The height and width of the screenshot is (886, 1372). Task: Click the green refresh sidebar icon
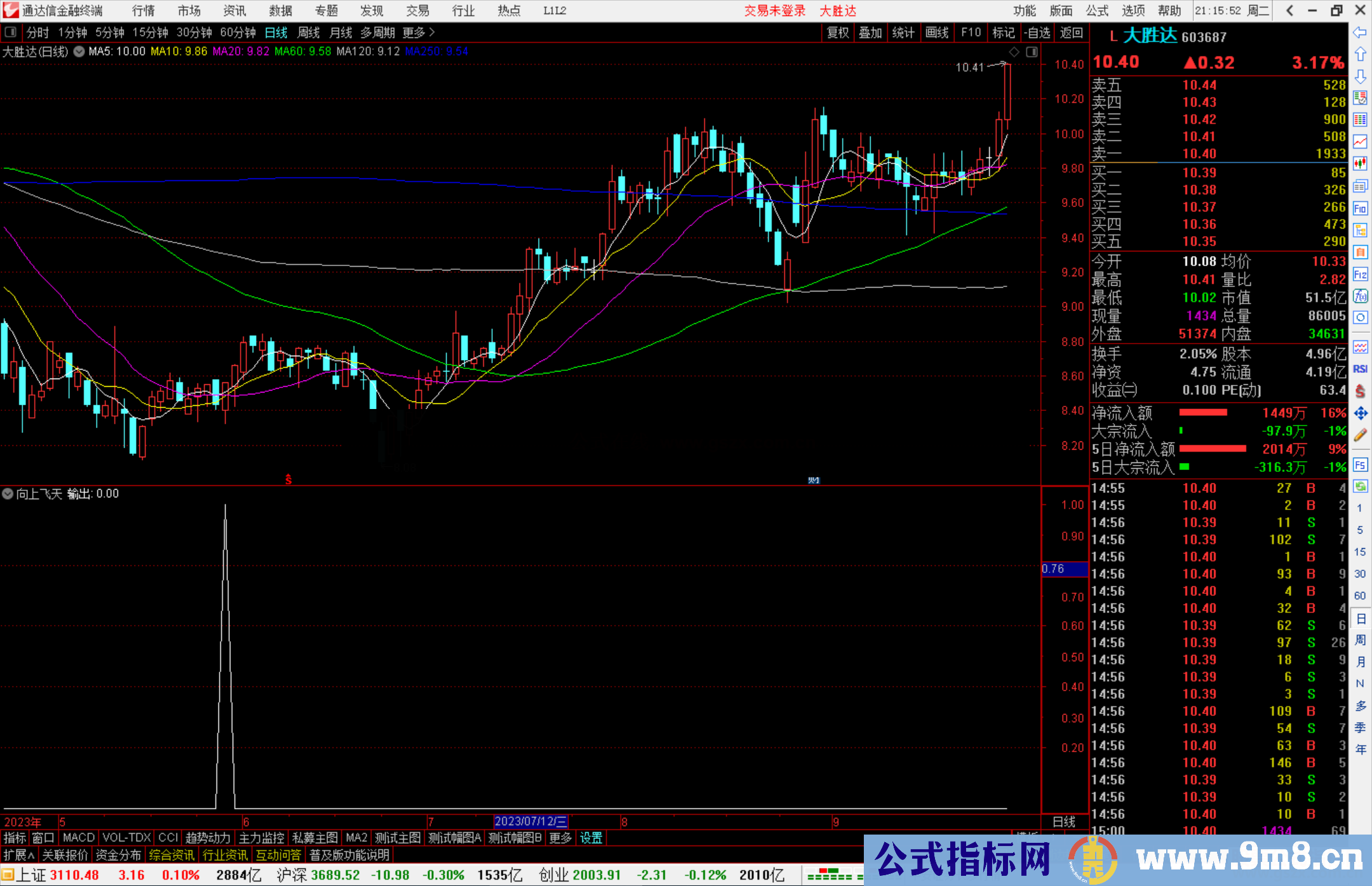pyautogui.click(x=1360, y=487)
